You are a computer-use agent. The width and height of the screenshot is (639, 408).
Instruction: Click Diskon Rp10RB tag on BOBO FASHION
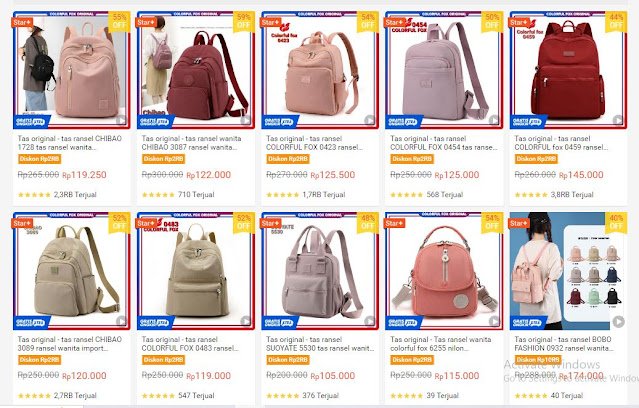[x=538, y=360]
